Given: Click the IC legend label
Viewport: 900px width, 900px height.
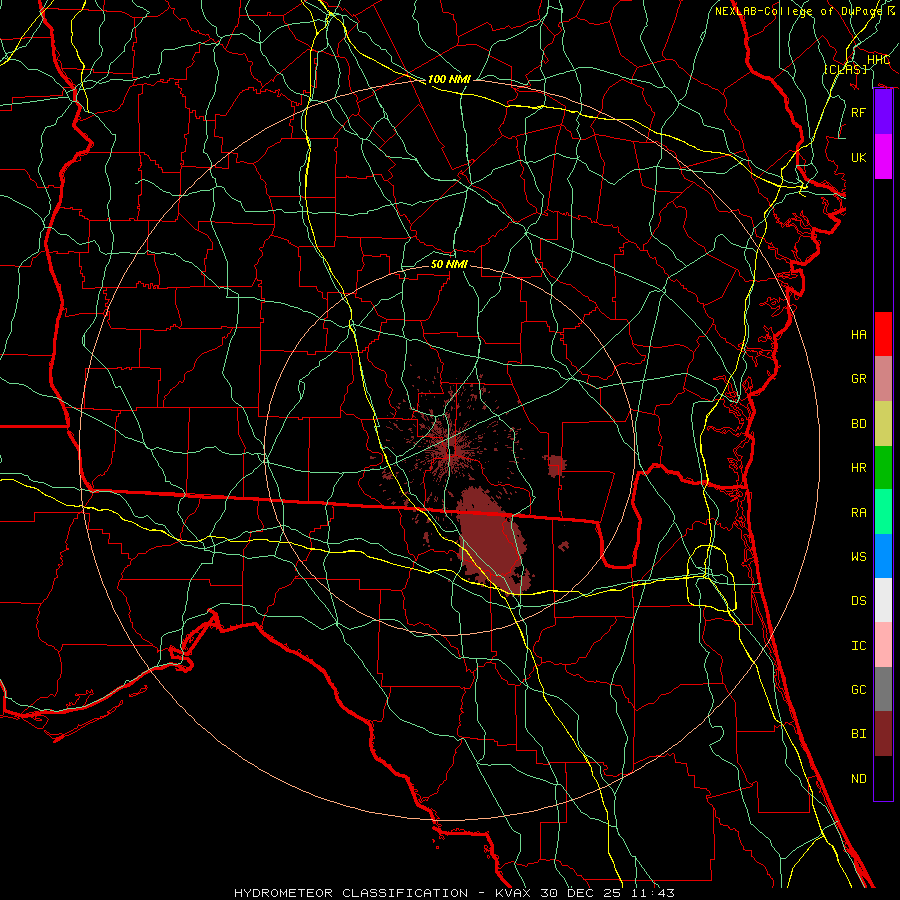Looking at the screenshot, I should point(859,646).
